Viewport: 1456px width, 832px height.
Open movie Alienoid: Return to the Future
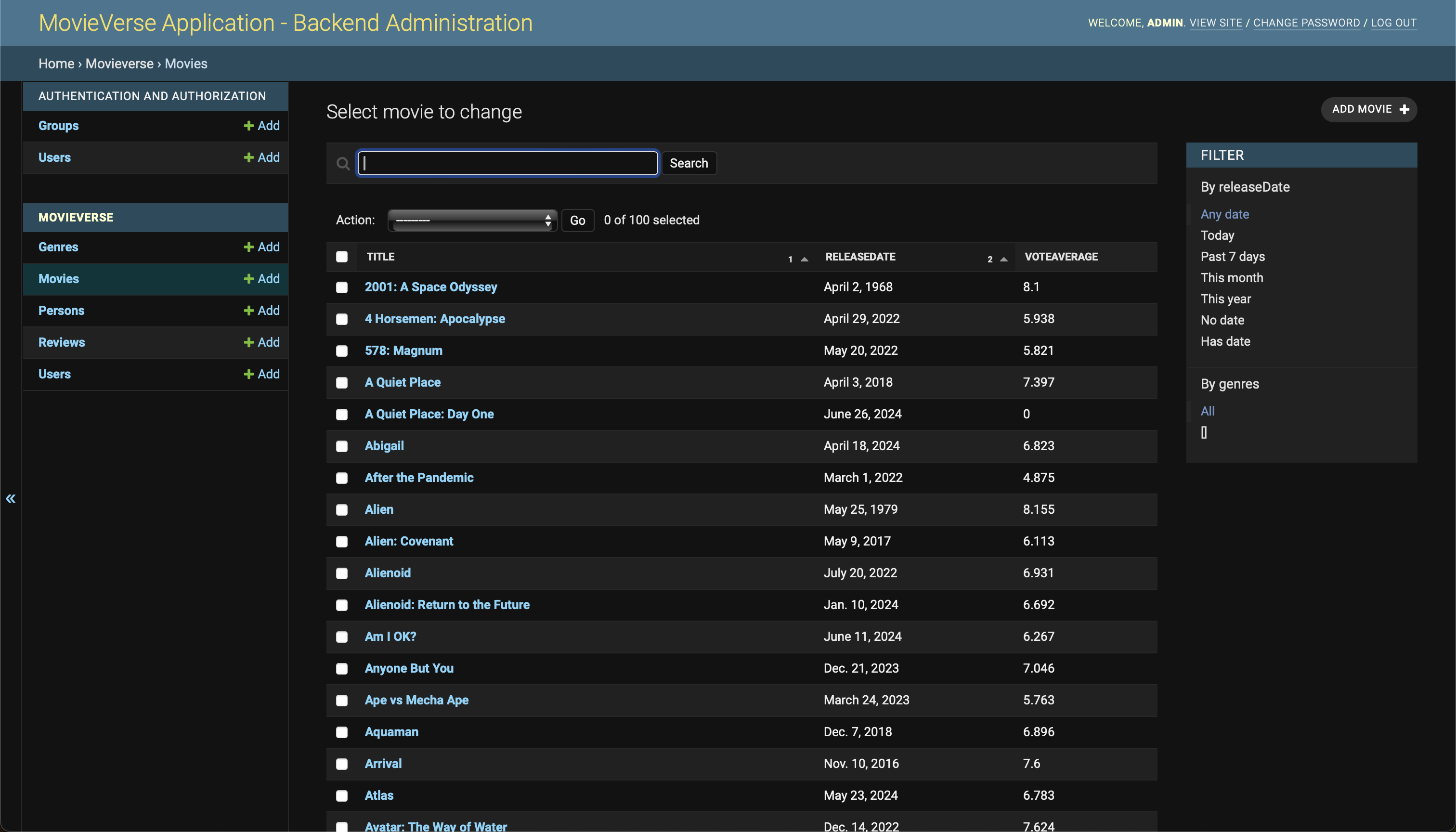[x=447, y=605]
